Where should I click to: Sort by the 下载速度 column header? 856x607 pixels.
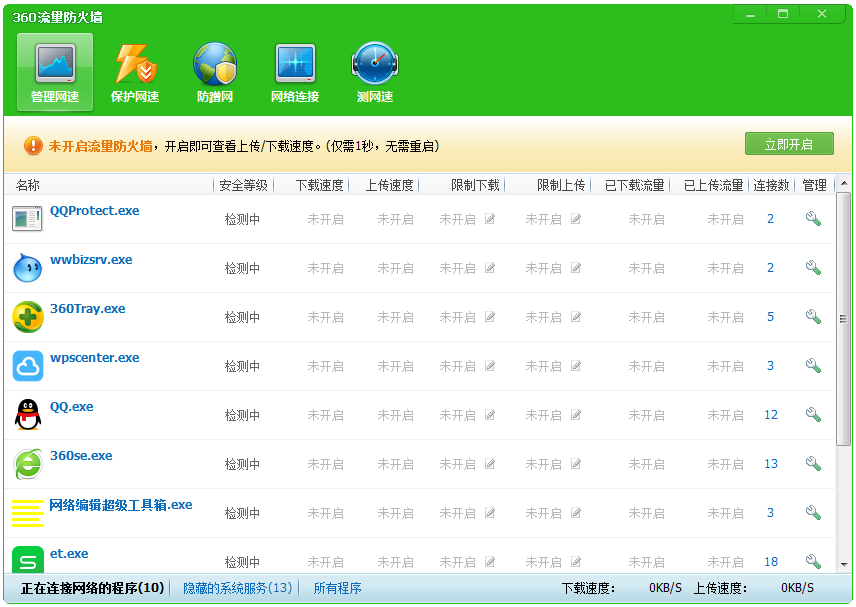tap(319, 185)
